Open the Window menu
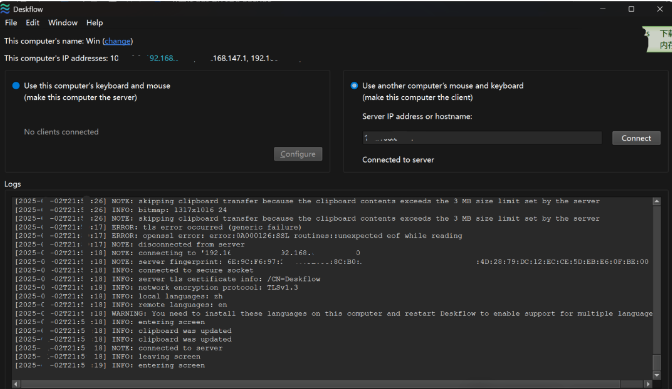 63,23
